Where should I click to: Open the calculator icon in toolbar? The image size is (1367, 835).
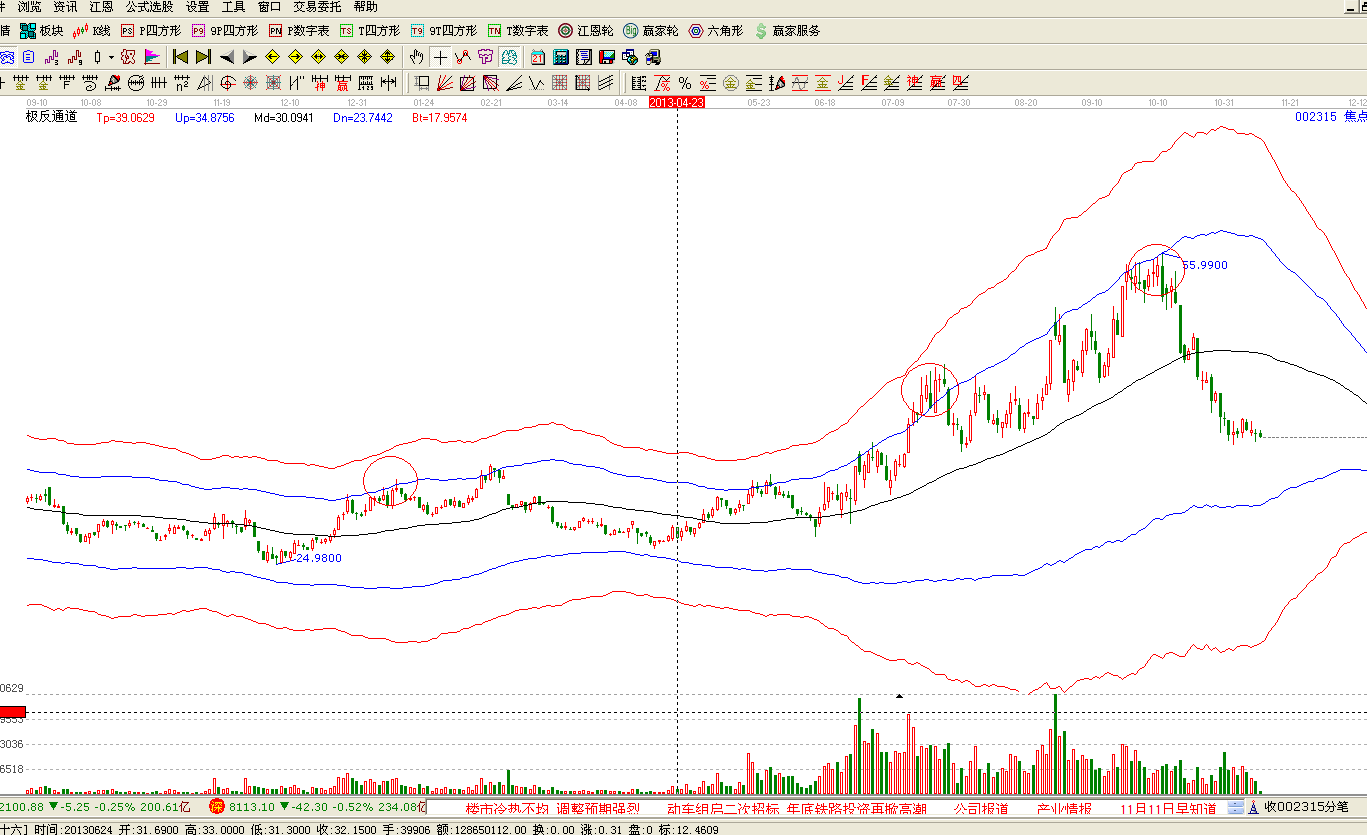click(x=560, y=57)
